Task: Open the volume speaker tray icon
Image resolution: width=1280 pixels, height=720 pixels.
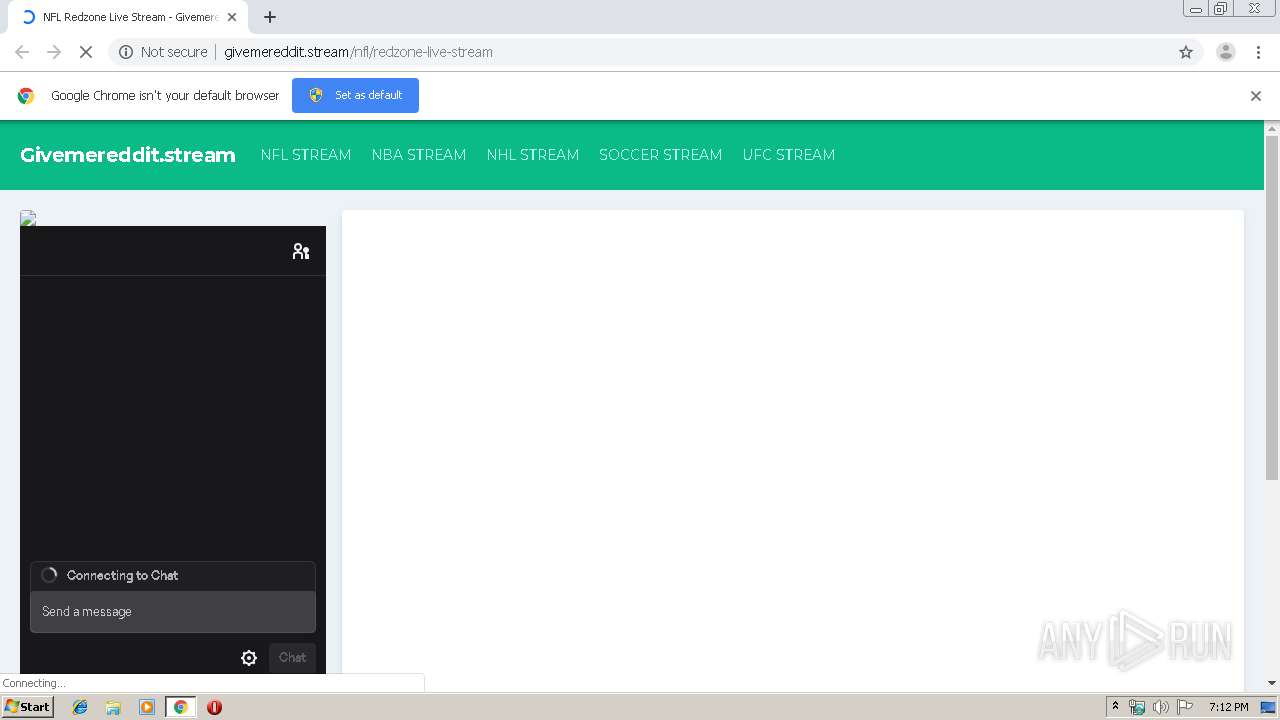Action: tap(1160, 707)
